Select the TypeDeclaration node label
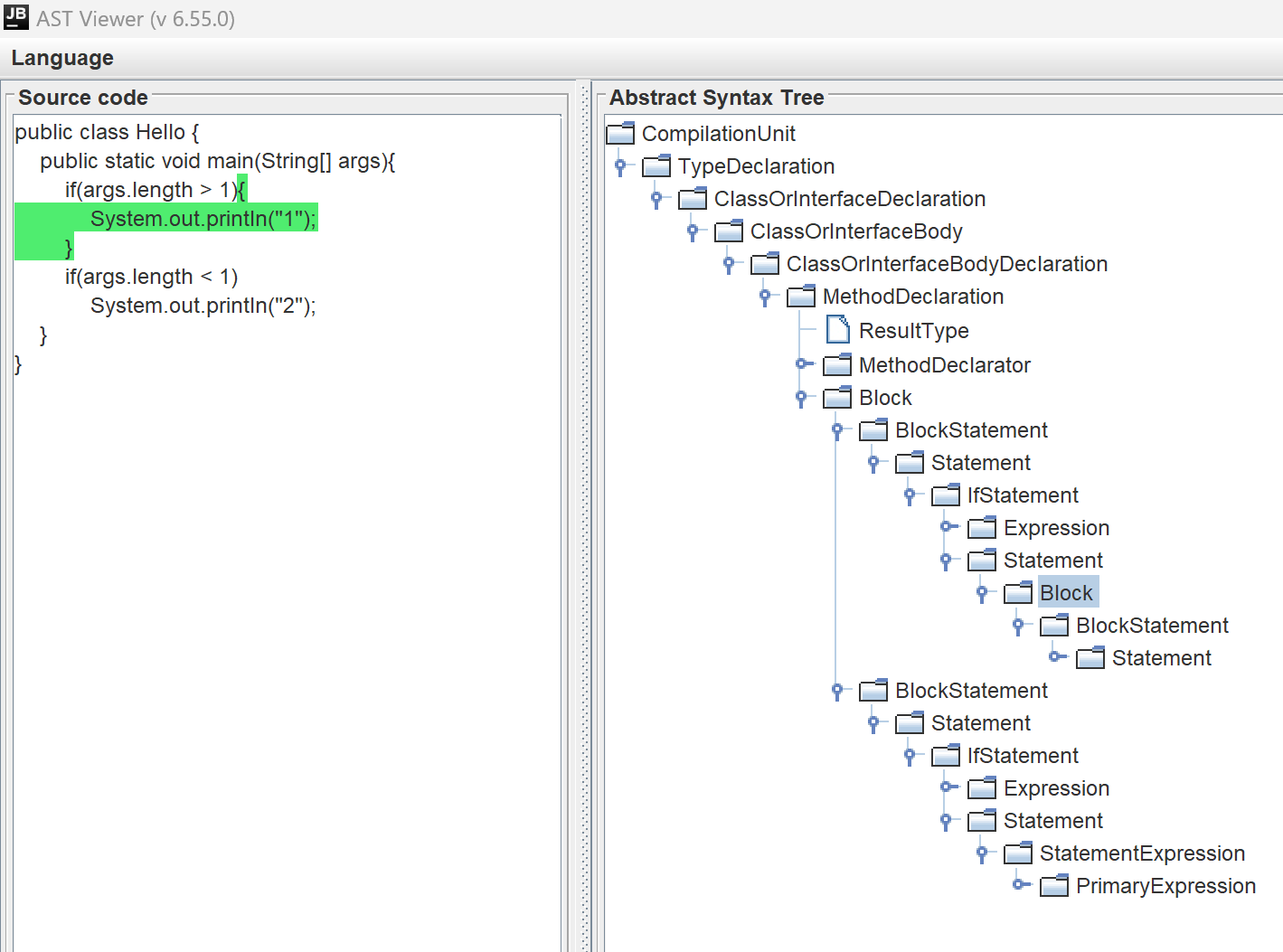The width and height of the screenshot is (1283, 952). (757, 166)
